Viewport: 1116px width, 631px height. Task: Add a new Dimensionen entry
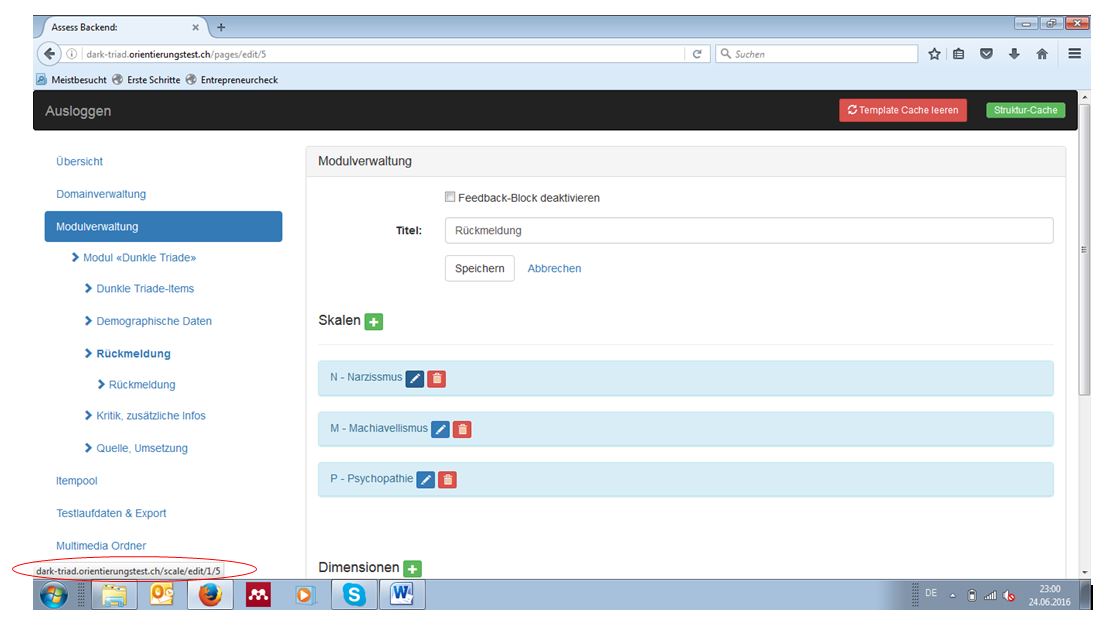point(412,568)
